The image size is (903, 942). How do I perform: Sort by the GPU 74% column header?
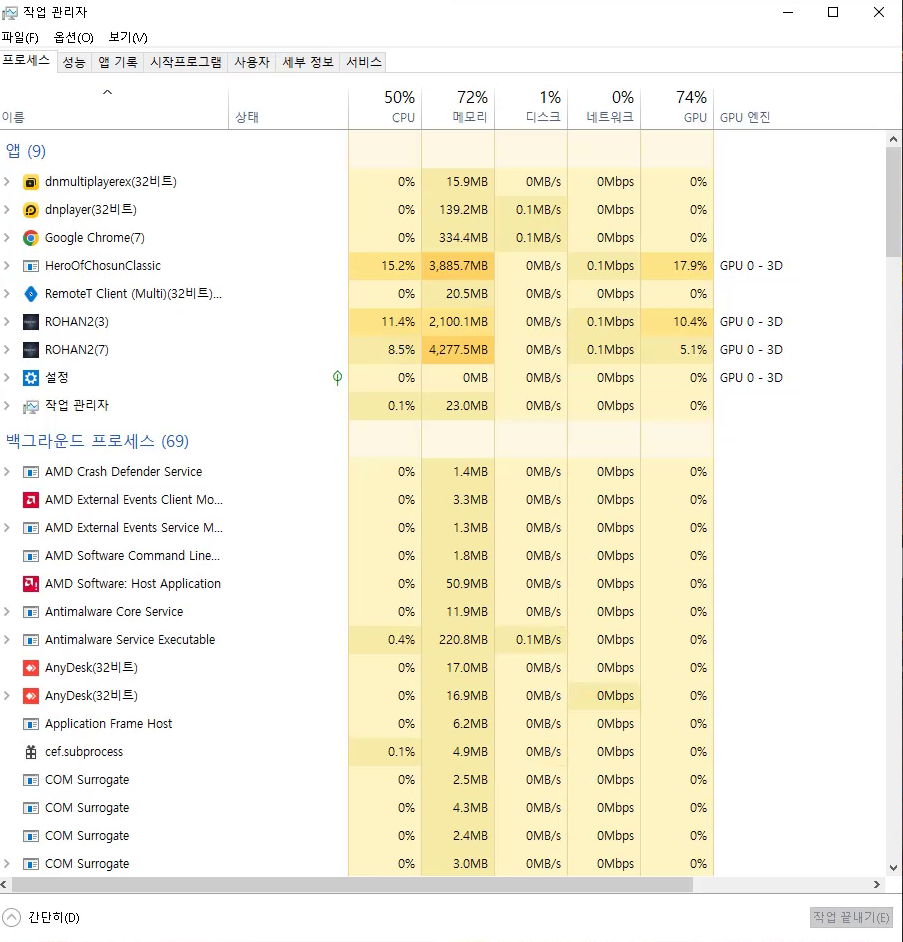tap(678, 107)
